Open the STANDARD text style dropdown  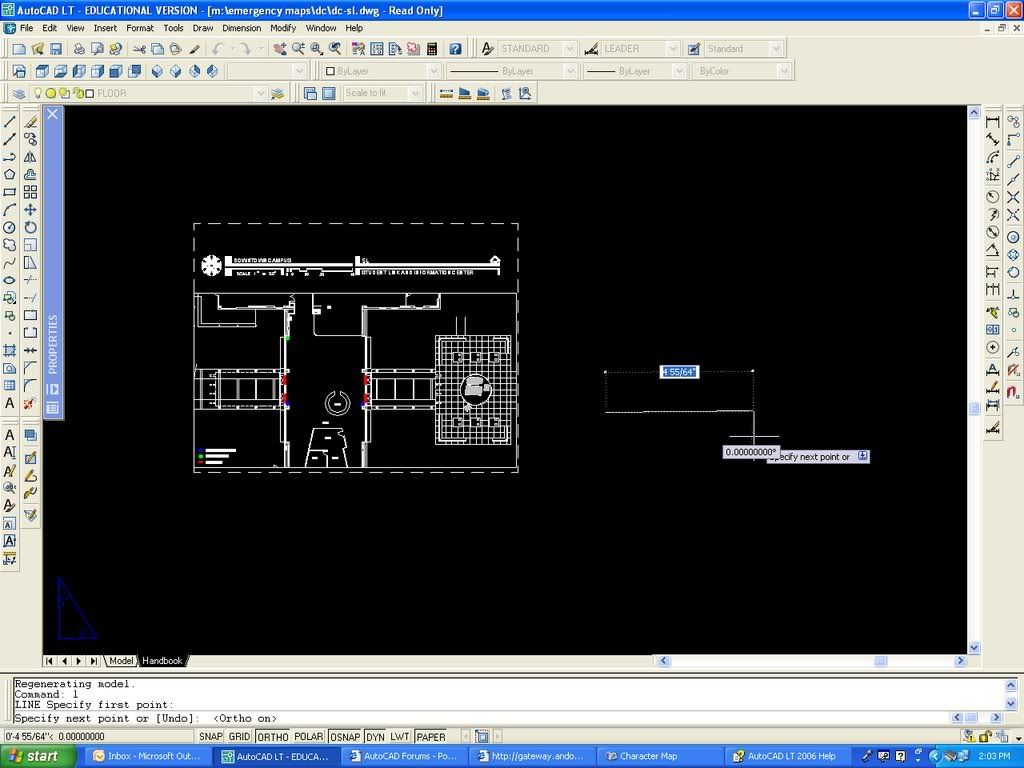click(x=569, y=48)
